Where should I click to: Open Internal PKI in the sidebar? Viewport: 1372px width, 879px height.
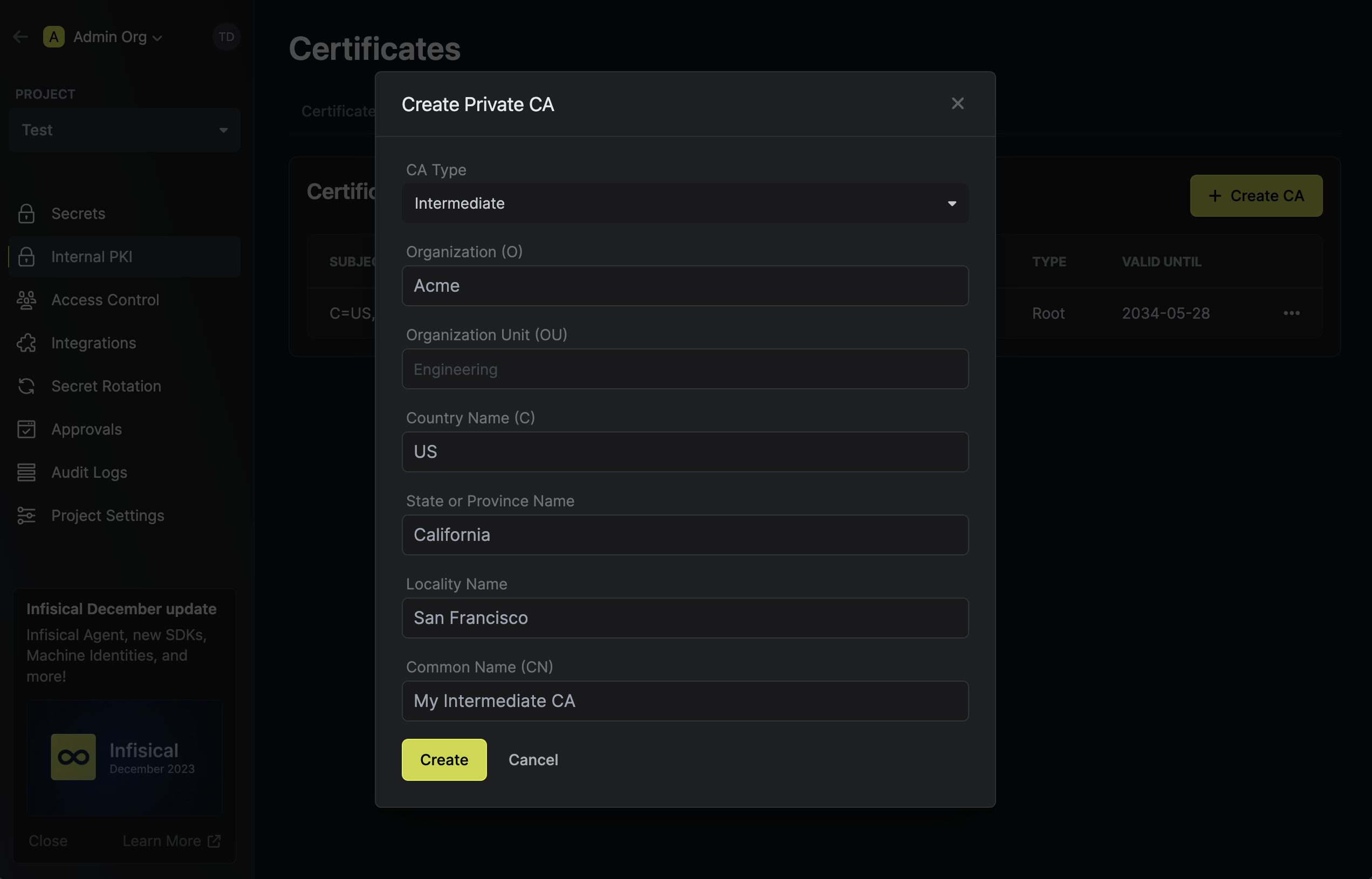tap(91, 257)
